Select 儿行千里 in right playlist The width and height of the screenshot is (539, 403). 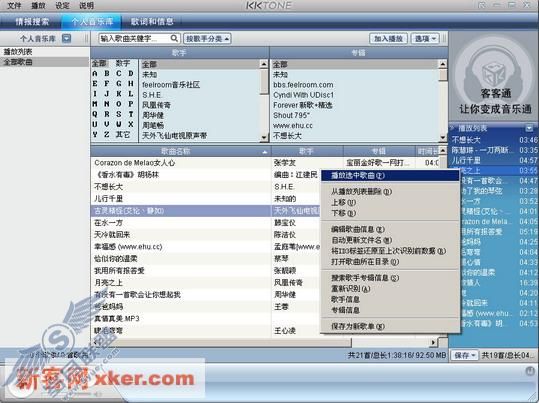click(x=494, y=160)
